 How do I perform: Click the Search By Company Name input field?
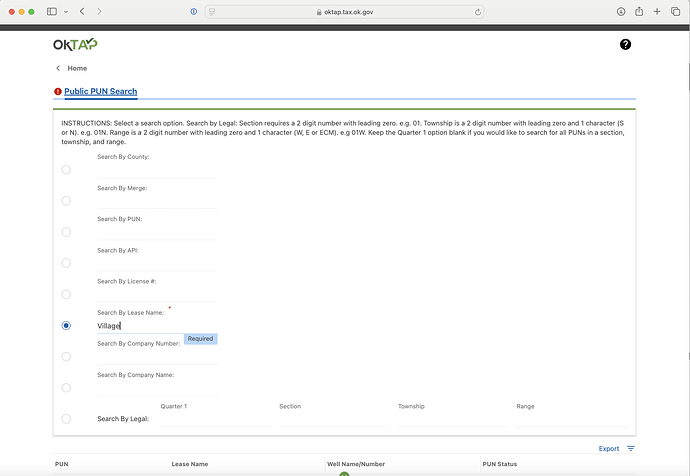pos(158,388)
